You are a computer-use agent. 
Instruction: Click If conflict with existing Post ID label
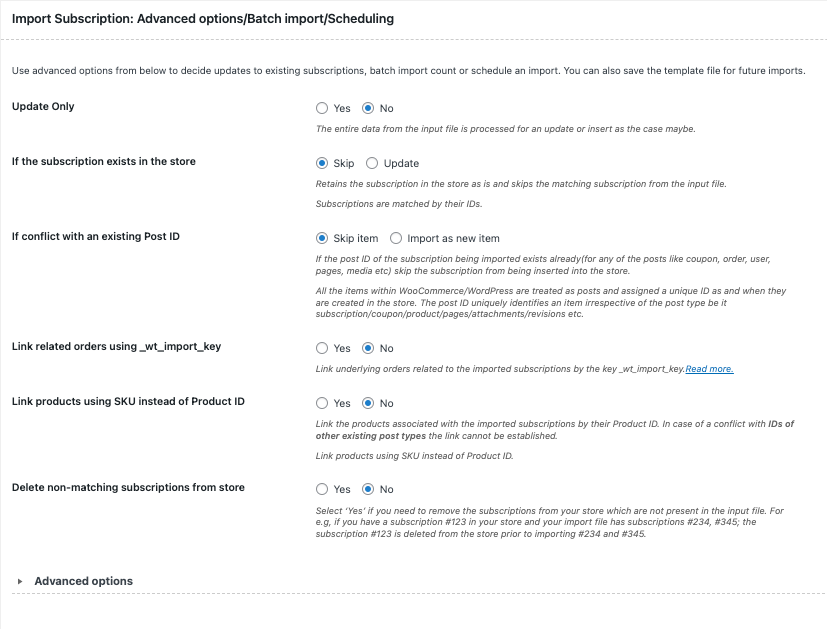[95, 236]
